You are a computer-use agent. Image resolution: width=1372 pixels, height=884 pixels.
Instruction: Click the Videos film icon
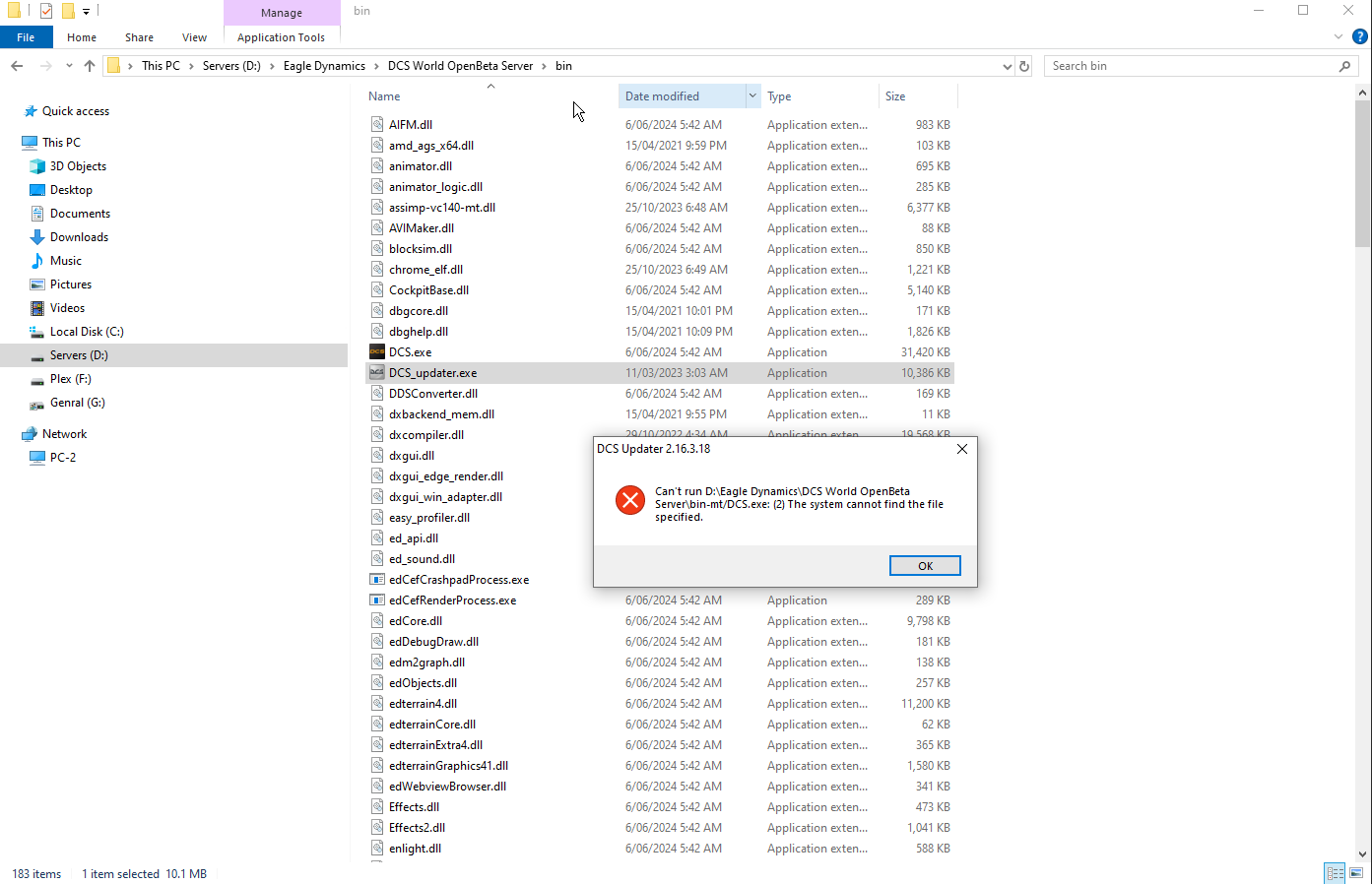(37, 308)
